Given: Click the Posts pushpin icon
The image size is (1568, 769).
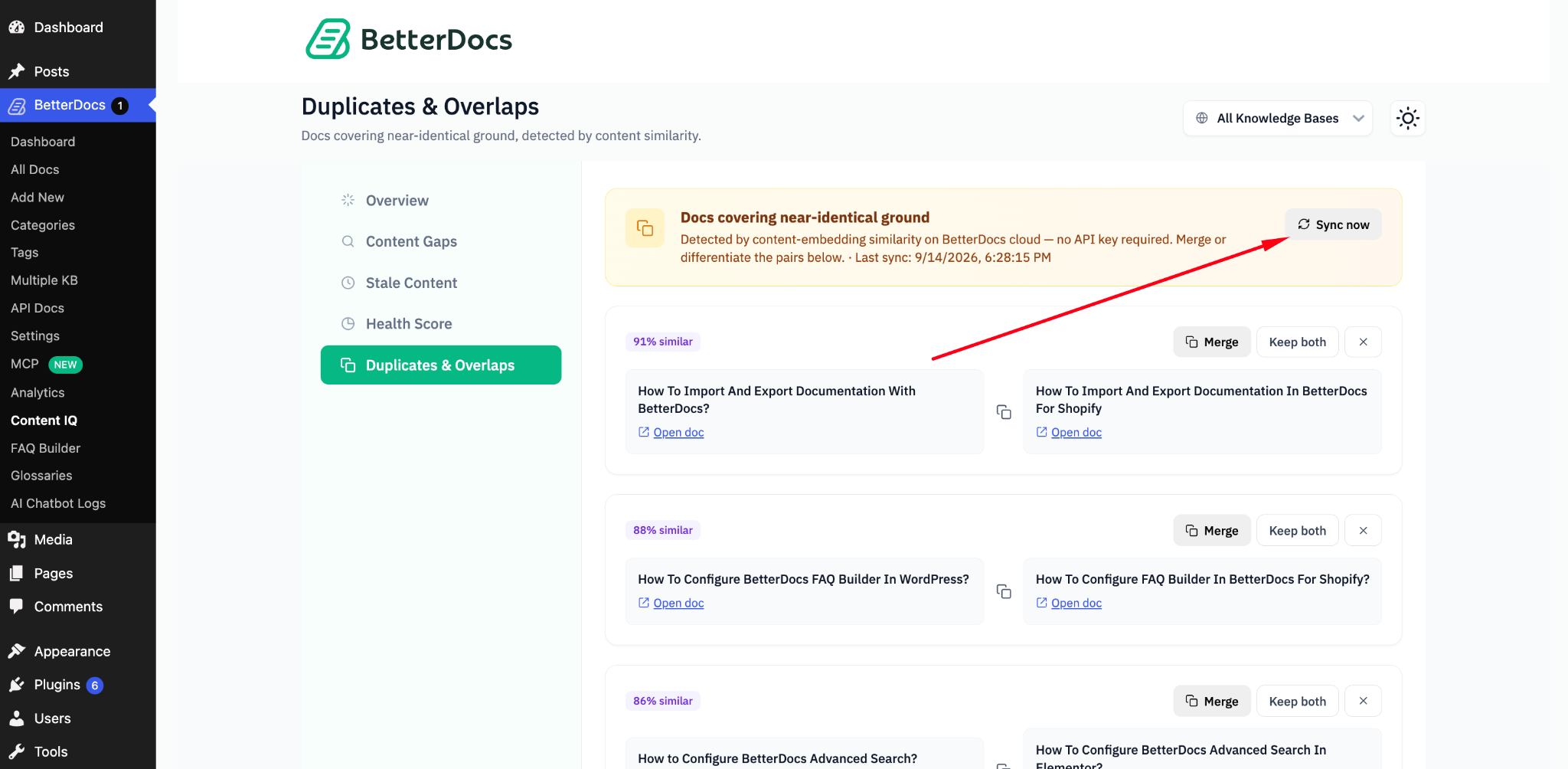Looking at the screenshot, I should click(17, 71).
